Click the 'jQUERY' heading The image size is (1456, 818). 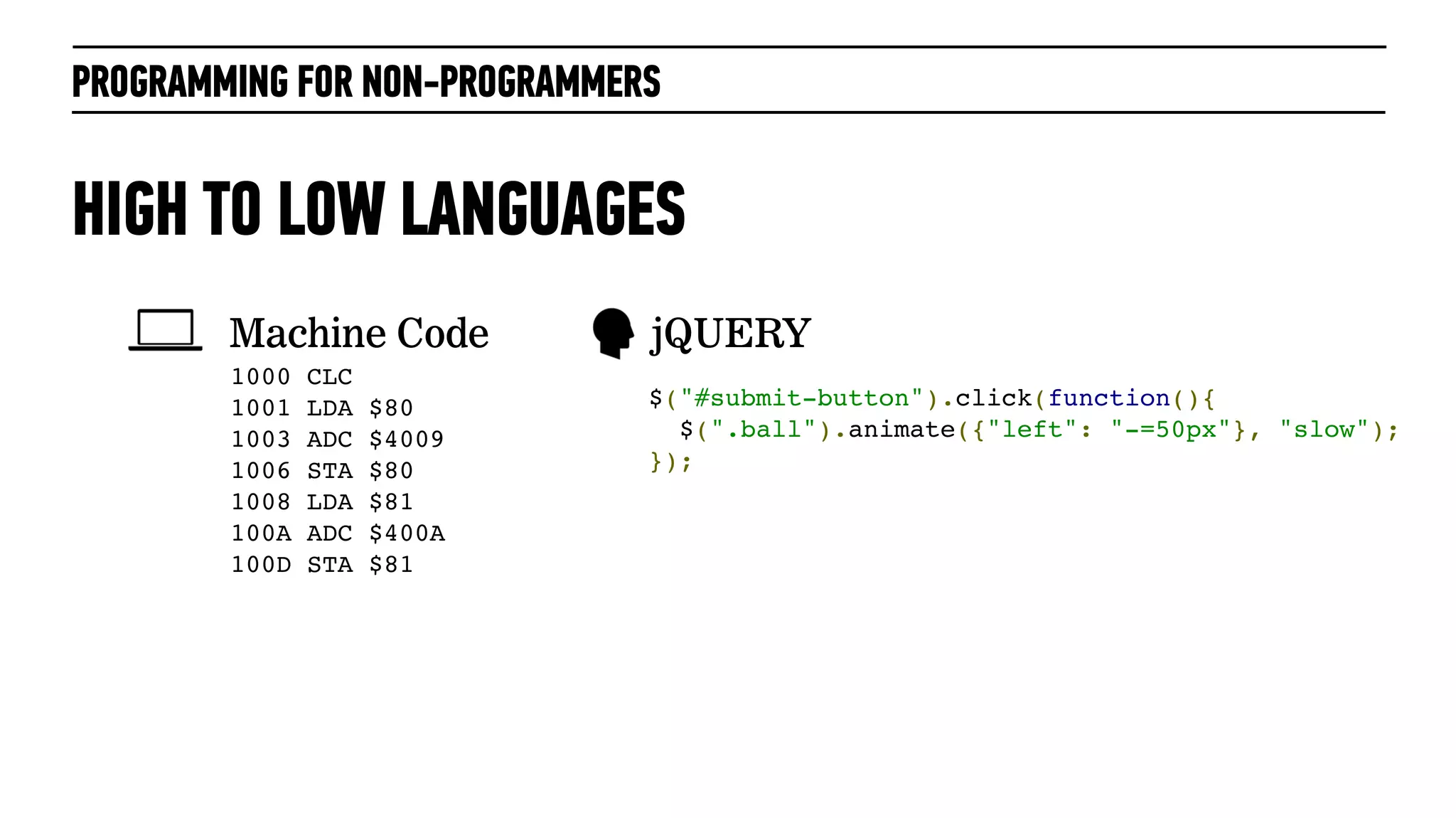click(730, 333)
